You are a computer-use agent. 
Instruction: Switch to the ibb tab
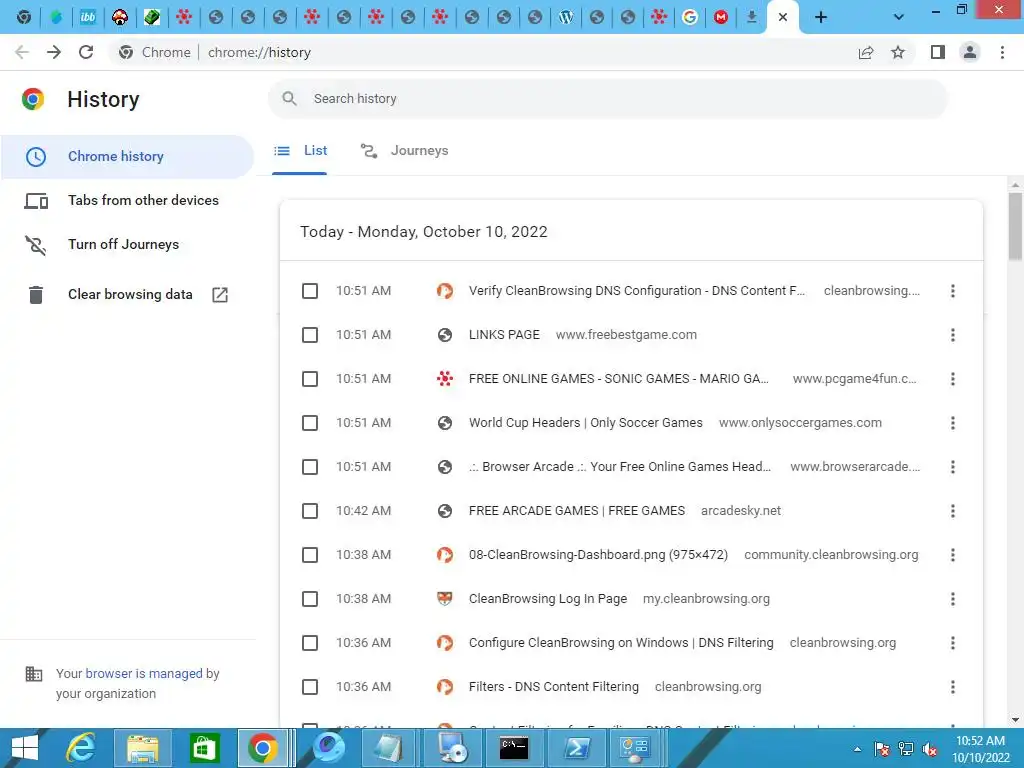[88, 18]
